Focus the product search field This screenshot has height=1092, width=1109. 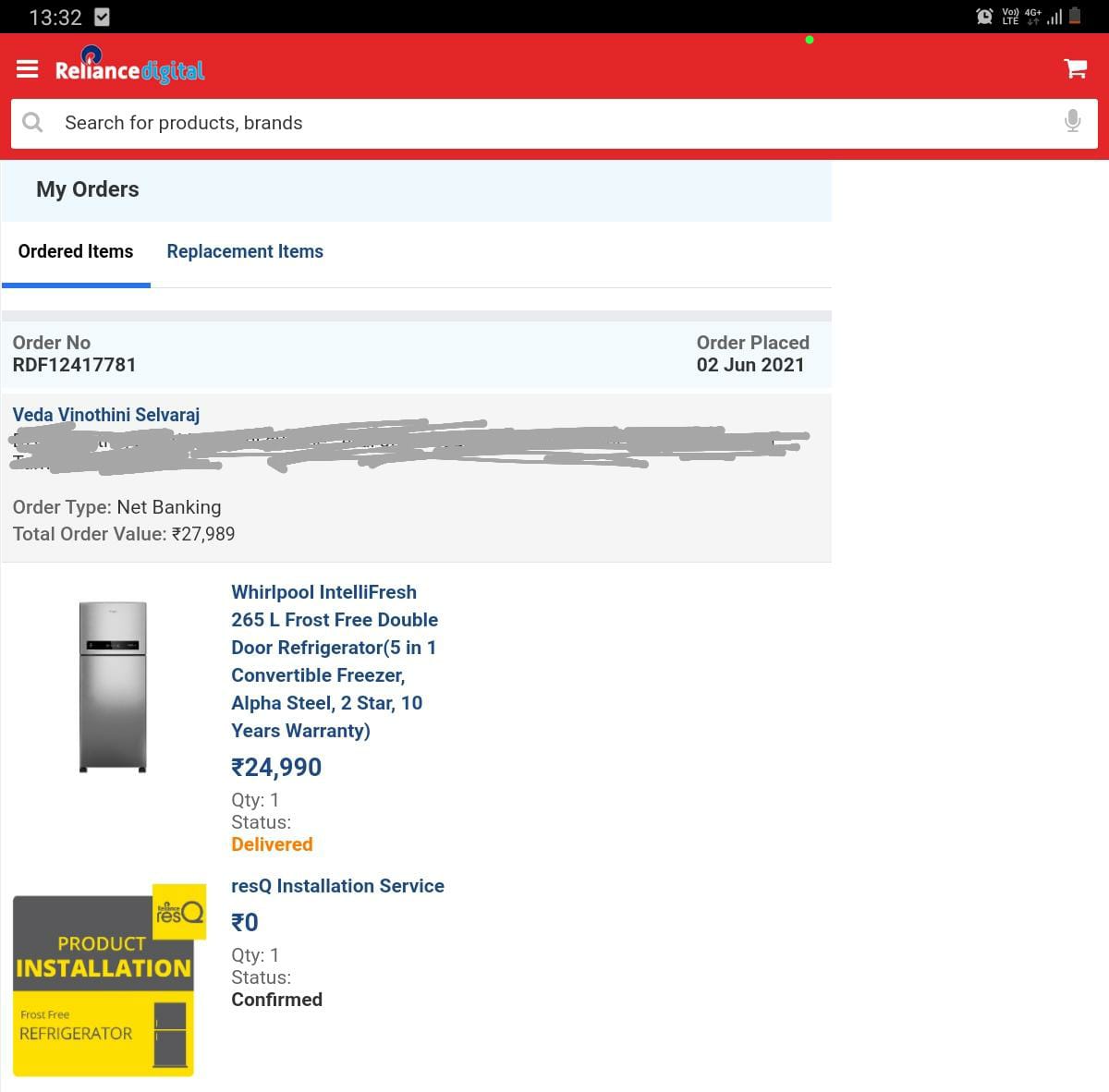pos(554,123)
